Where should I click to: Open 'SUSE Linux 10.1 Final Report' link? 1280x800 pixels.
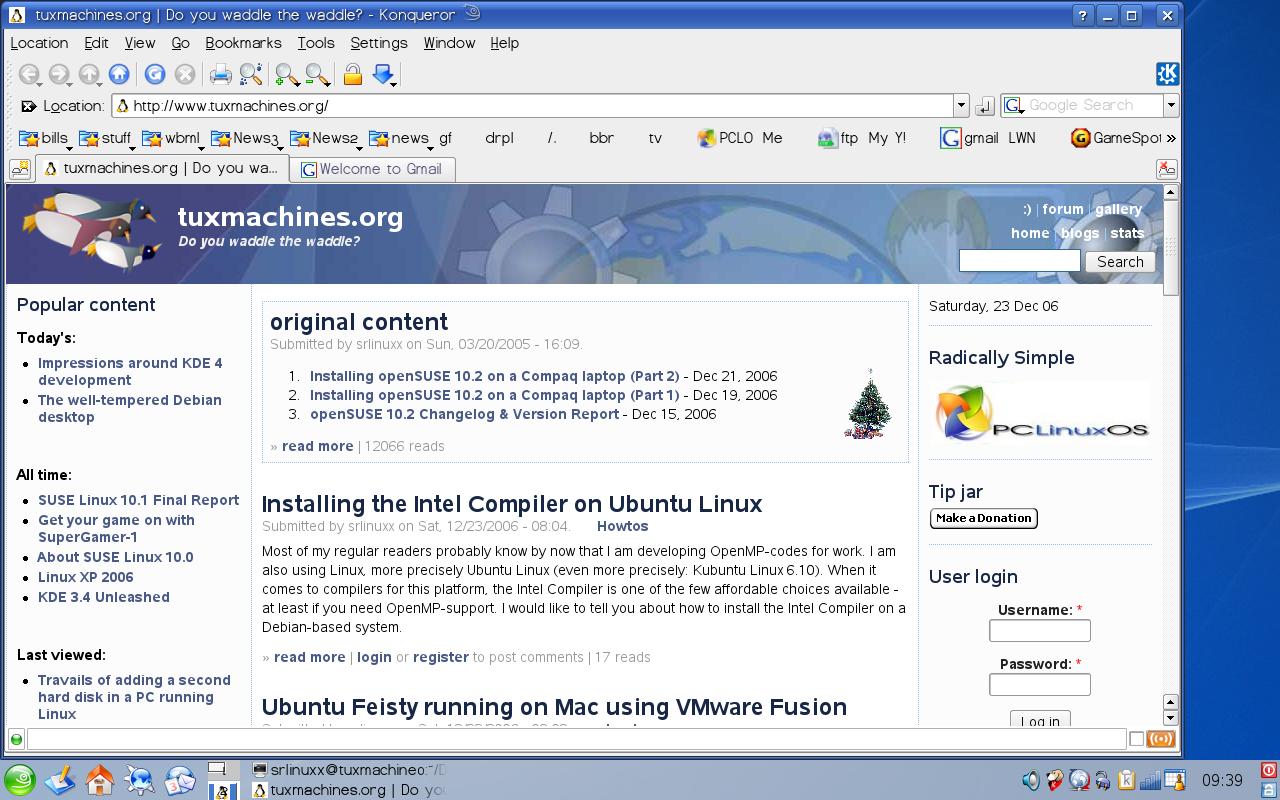pyautogui.click(x=138, y=500)
